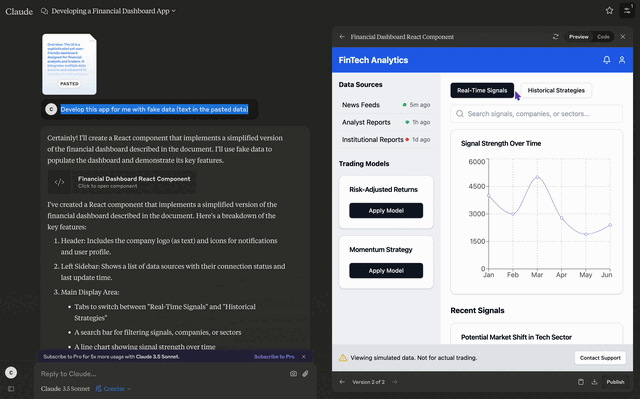Select the Institutional Reports data source
Image resolution: width=640 pixels, height=399 pixels.
[x=386, y=140]
